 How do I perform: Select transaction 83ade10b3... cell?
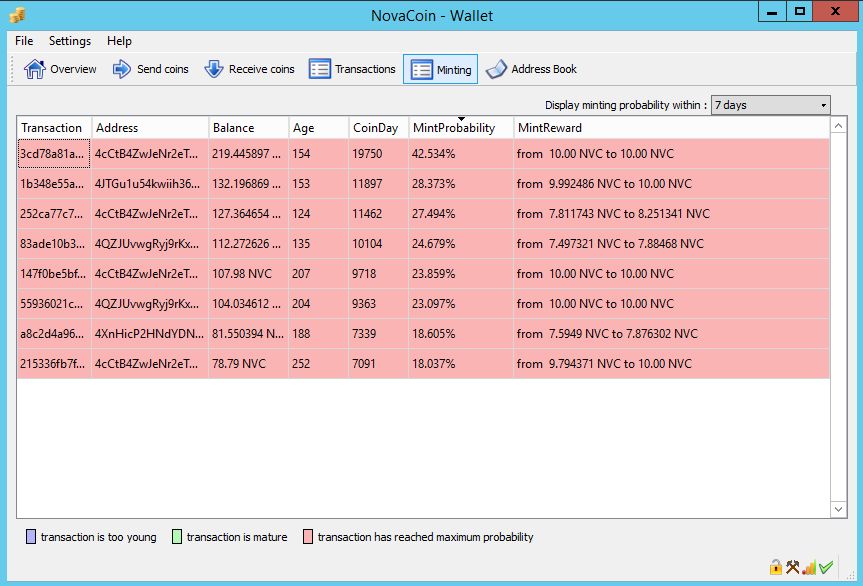tap(54, 244)
